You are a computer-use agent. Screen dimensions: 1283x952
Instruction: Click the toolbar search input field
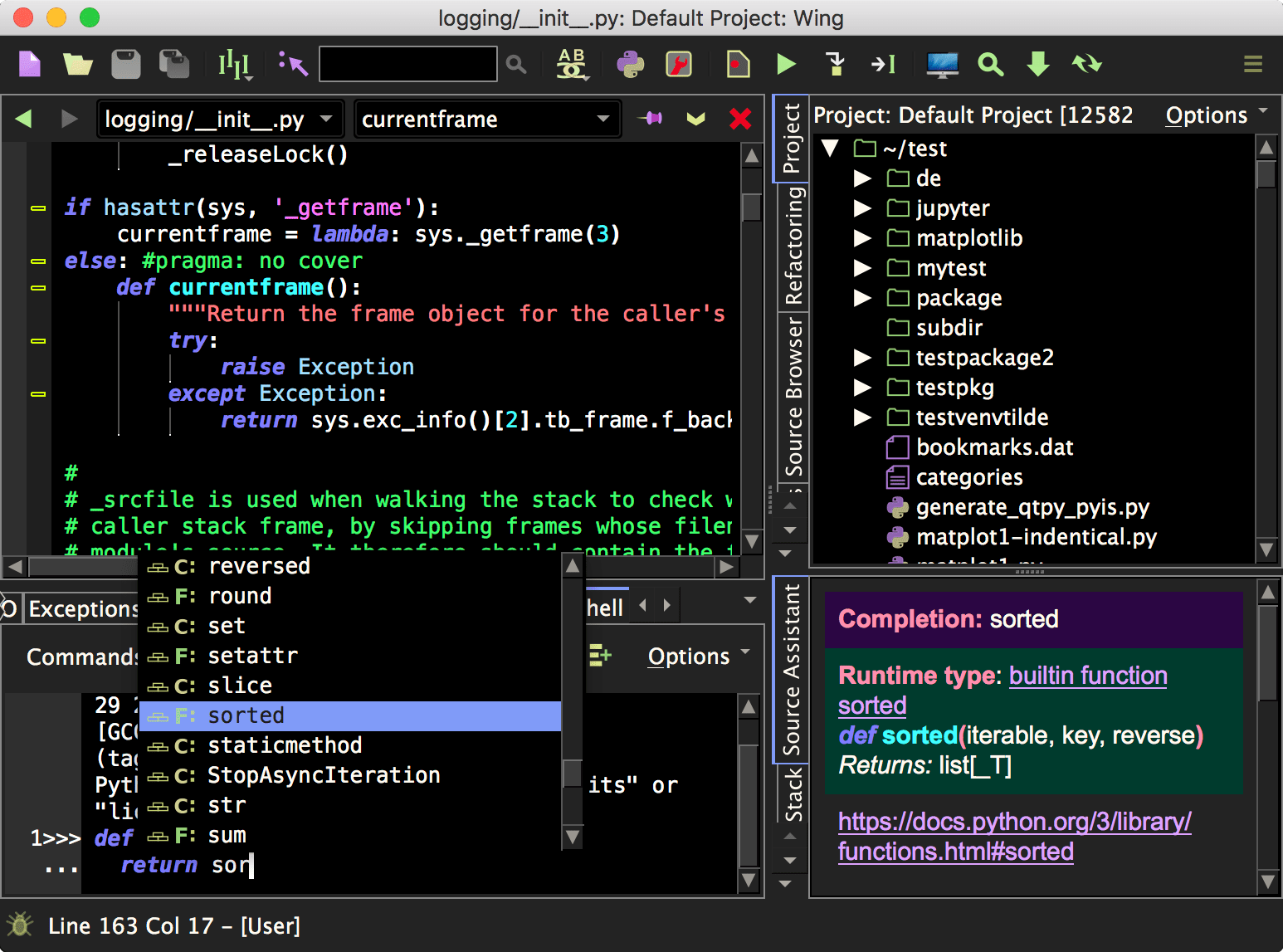(408, 64)
